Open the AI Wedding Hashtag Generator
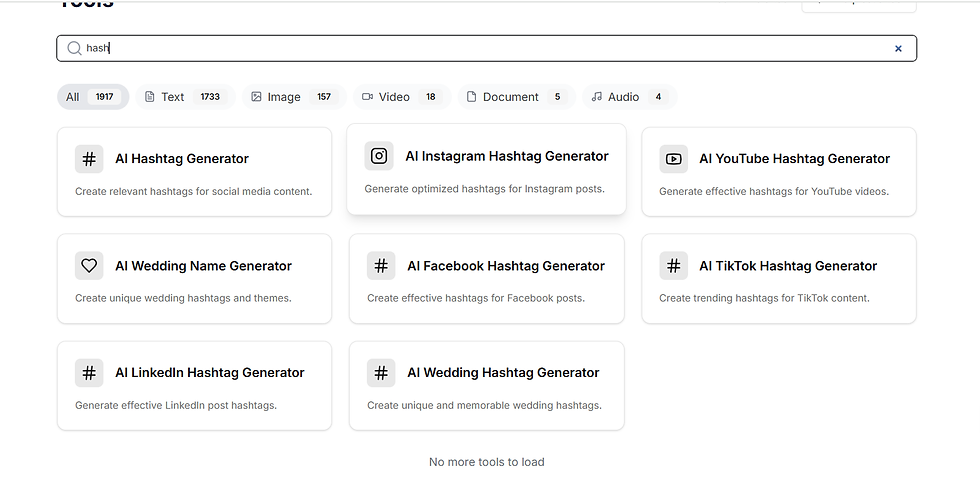Image resolution: width=980 pixels, height=504 pixels. click(486, 386)
